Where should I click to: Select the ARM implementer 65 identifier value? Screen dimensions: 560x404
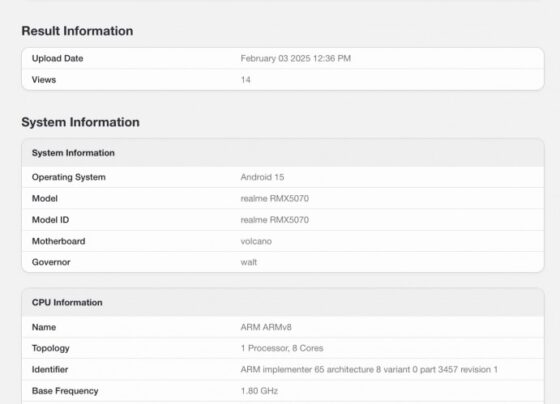click(369, 369)
